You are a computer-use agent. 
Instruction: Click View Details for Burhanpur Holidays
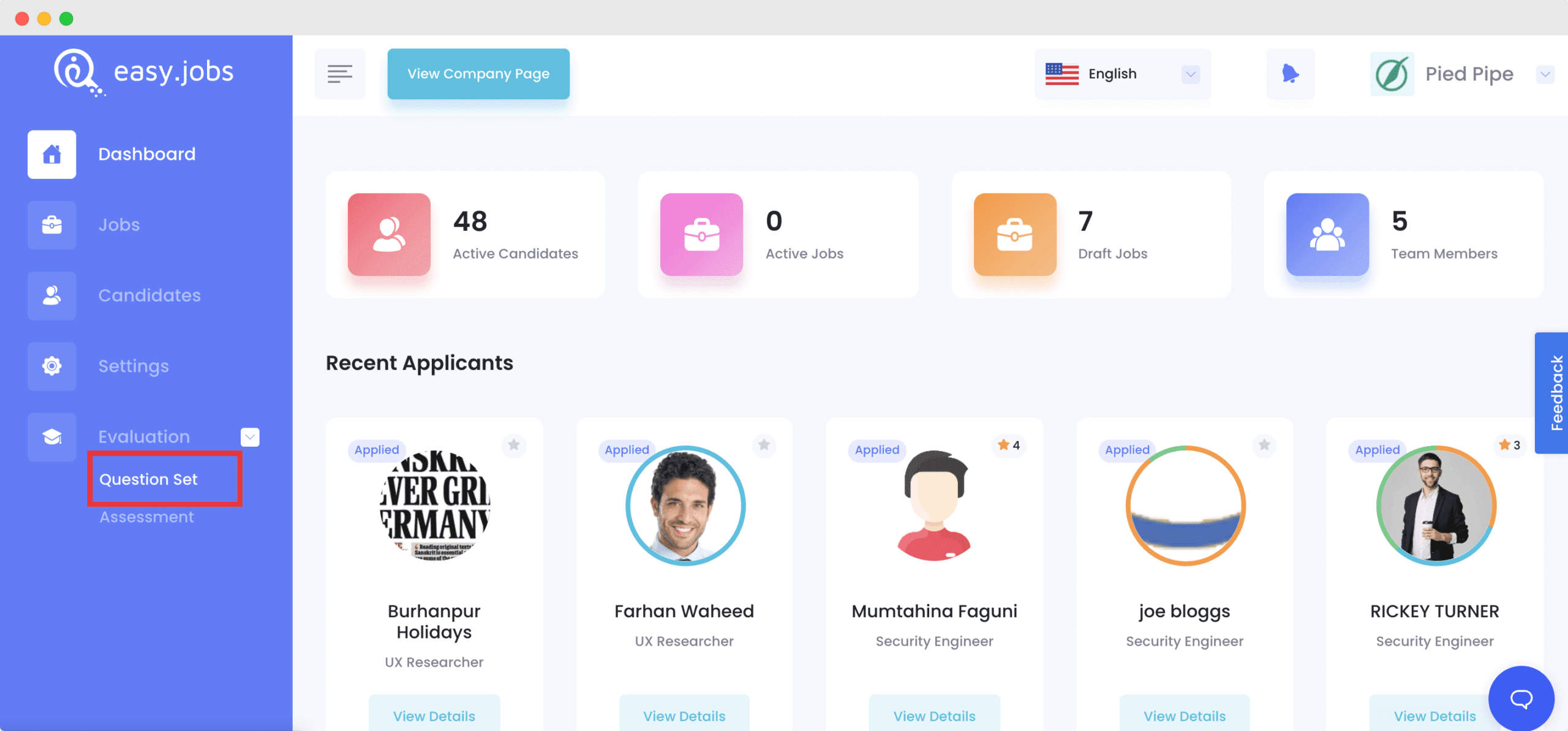coord(434,716)
